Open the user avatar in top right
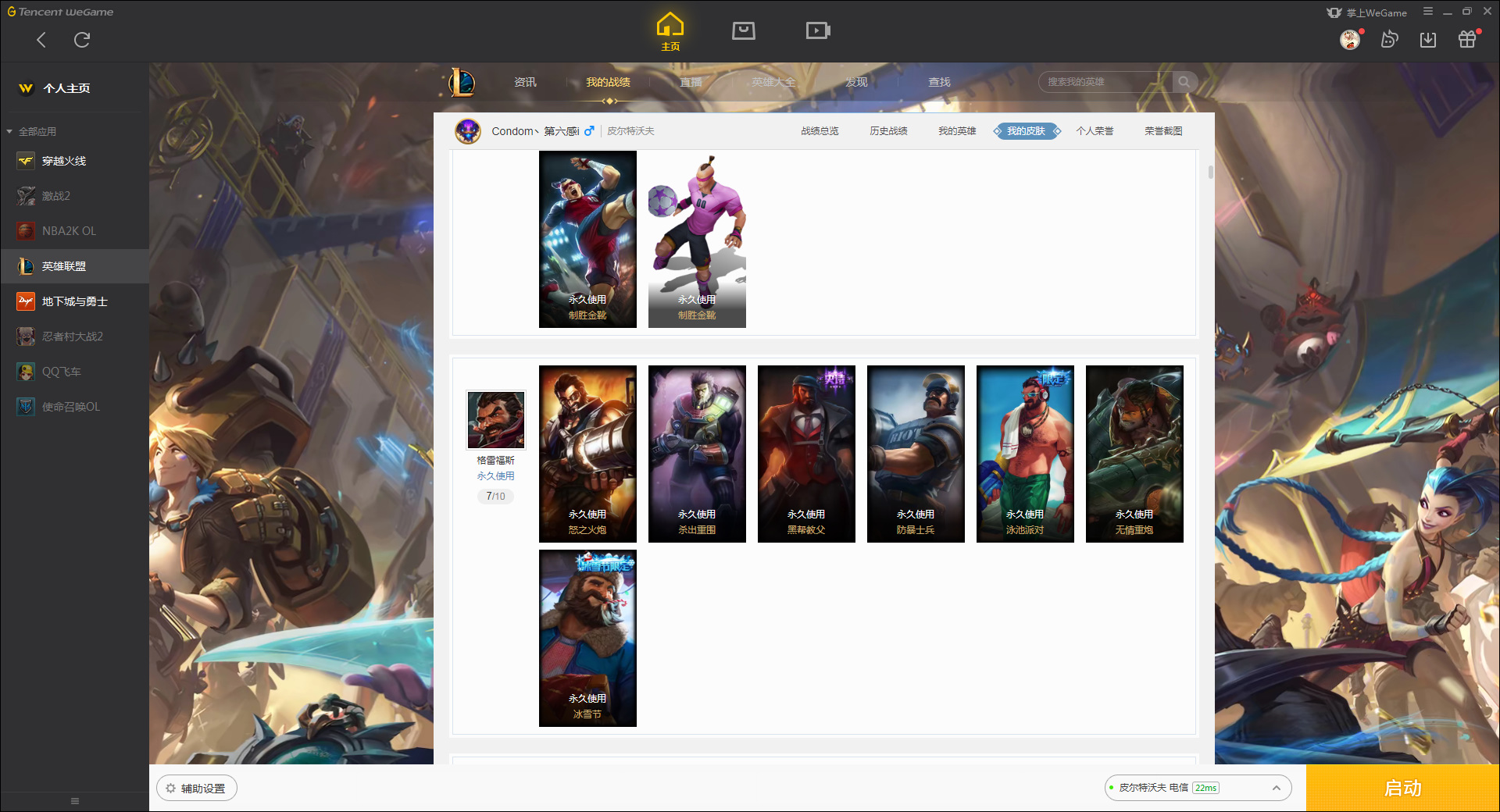Screen dimensions: 1500x812 click(1350, 39)
